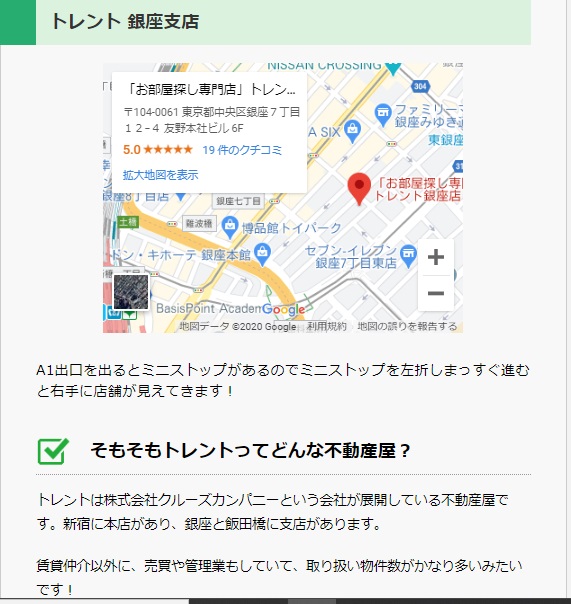Click the red トレント銀座店 map label
Viewport: 571px width, 604px height.
pos(418,189)
